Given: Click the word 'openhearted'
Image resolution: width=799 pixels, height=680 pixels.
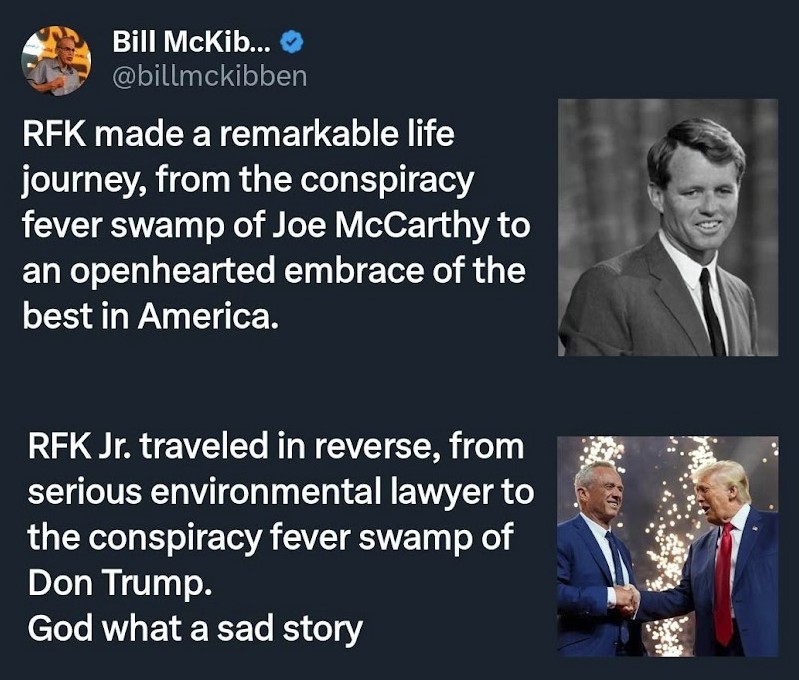Looking at the screenshot, I should click(x=173, y=271).
